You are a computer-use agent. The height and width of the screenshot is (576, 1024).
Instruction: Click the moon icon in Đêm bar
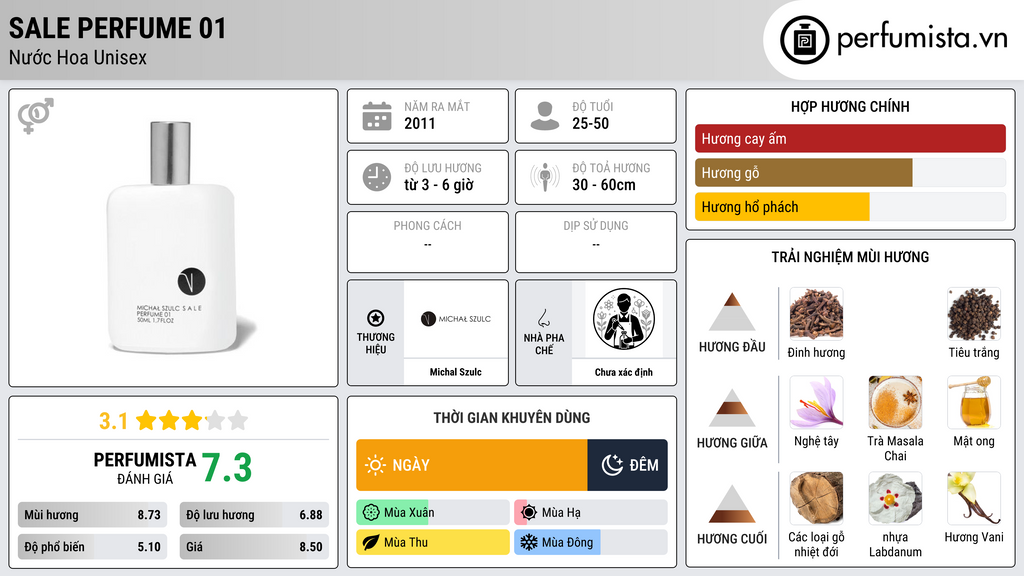tap(612, 465)
